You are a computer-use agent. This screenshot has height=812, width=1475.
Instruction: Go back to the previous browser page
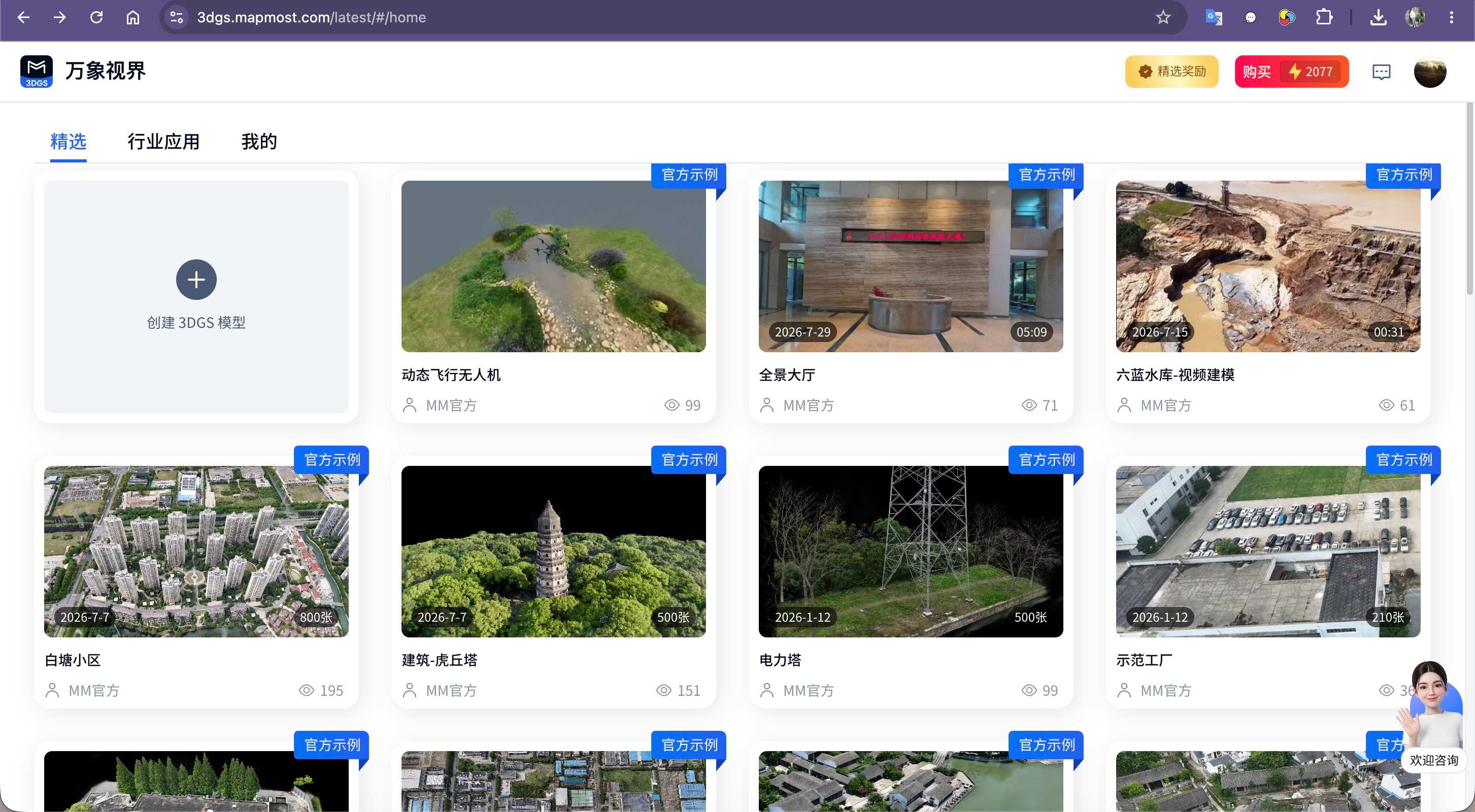tap(23, 17)
